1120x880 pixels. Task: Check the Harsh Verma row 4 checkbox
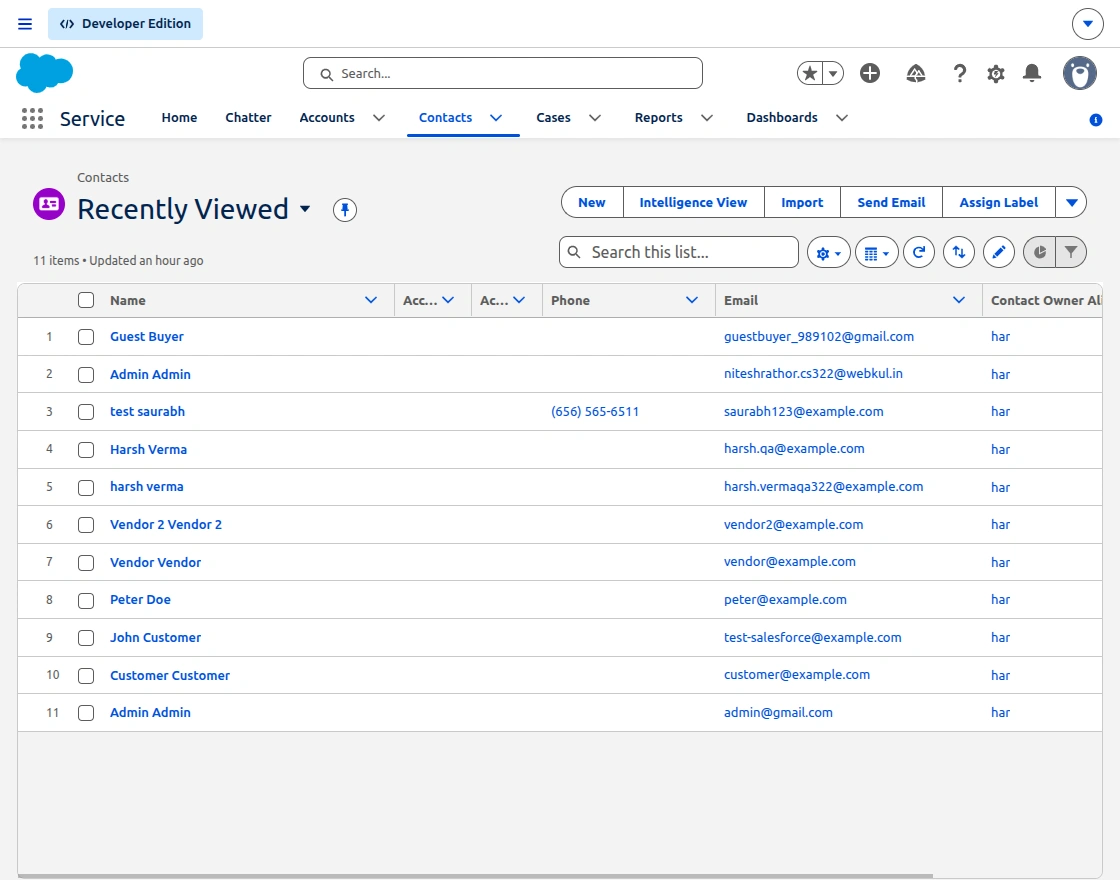pos(86,450)
